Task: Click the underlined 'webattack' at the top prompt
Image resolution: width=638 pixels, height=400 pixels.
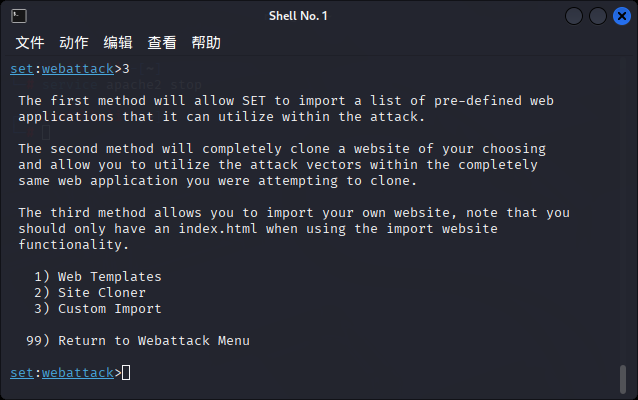Action: (x=78, y=69)
